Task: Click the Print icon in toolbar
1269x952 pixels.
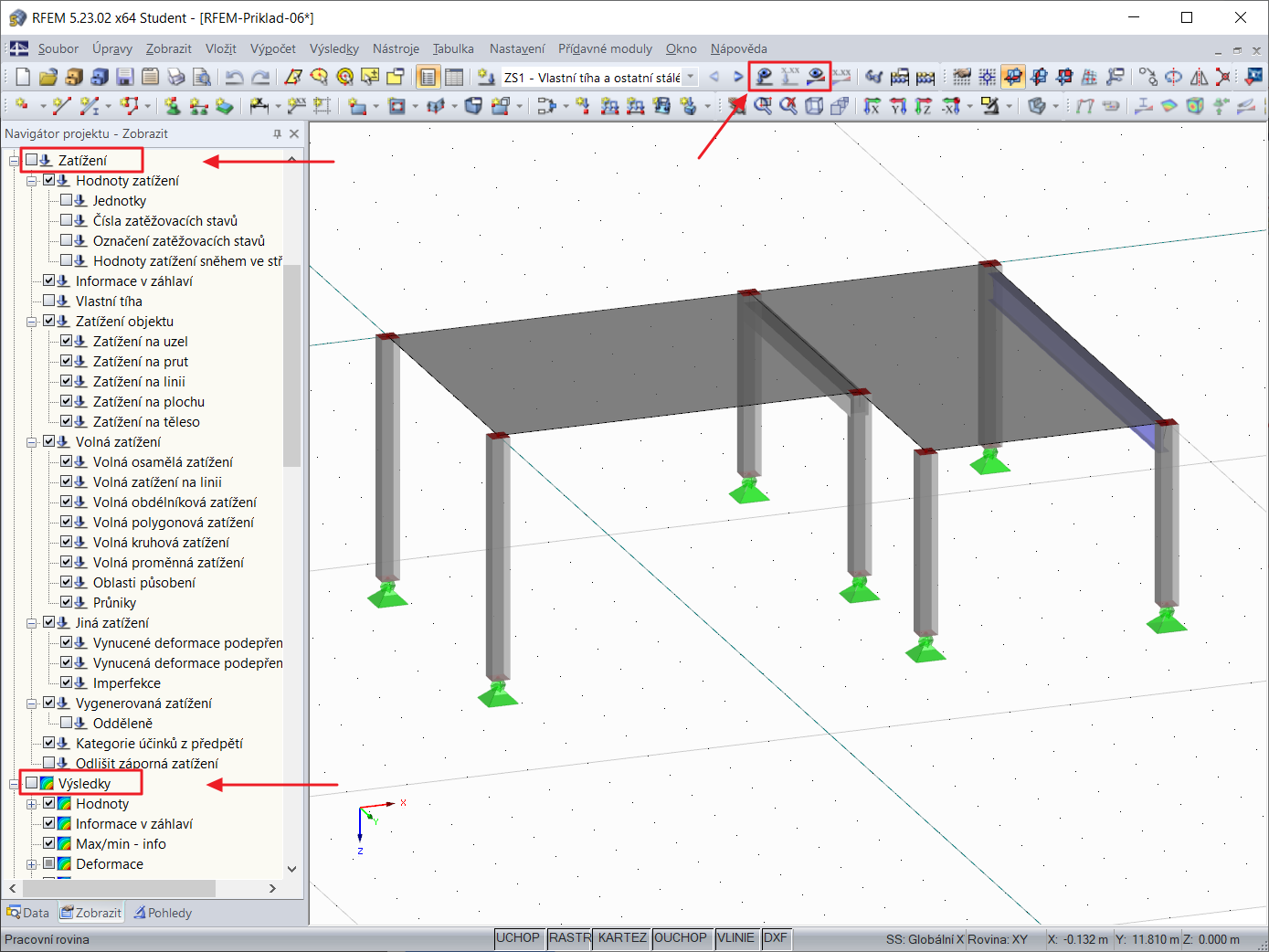Action: (176, 78)
